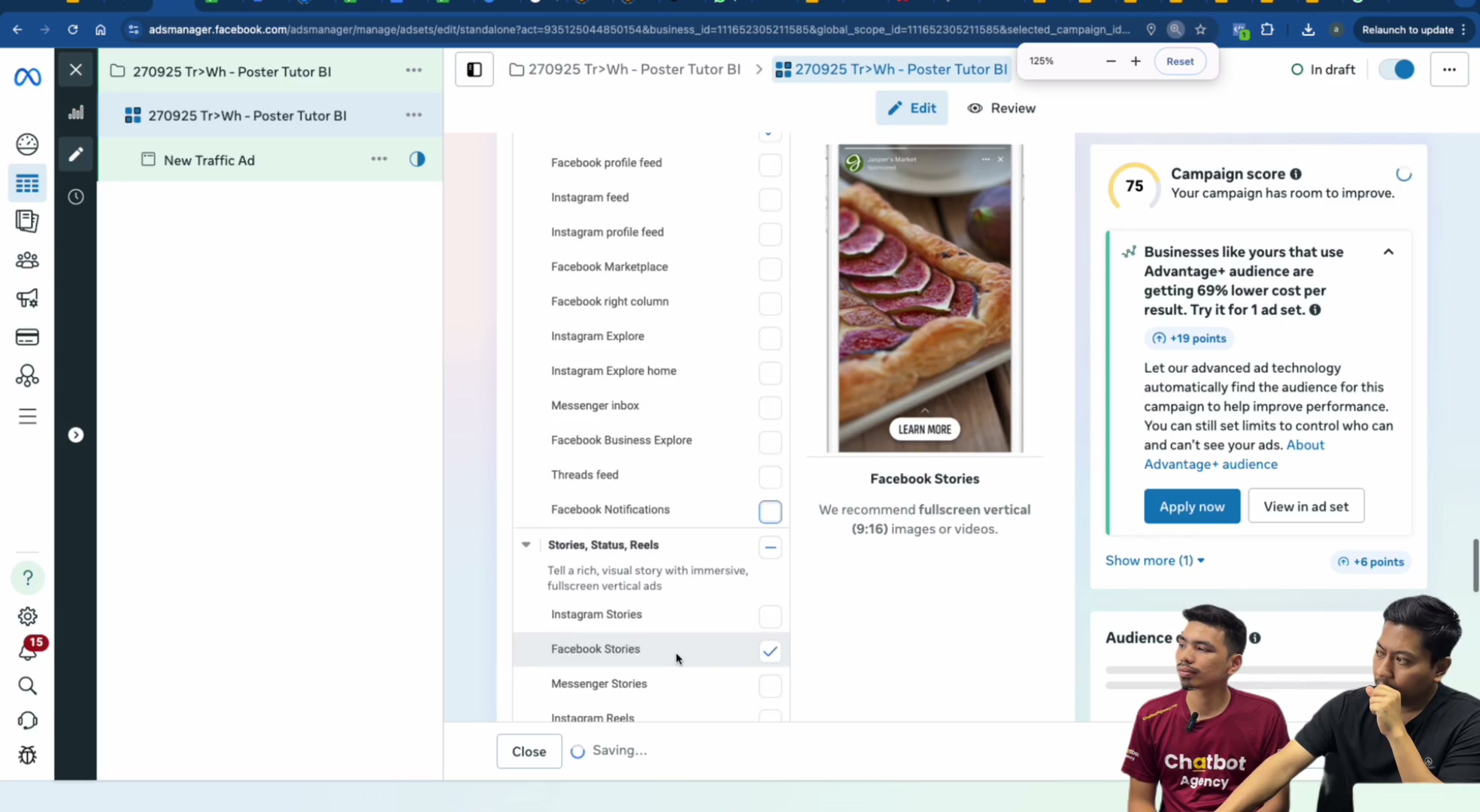This screenshot has width=1480, height=812.
Task: Click the browser zoom Reset button
Action: pos(1179,62)
